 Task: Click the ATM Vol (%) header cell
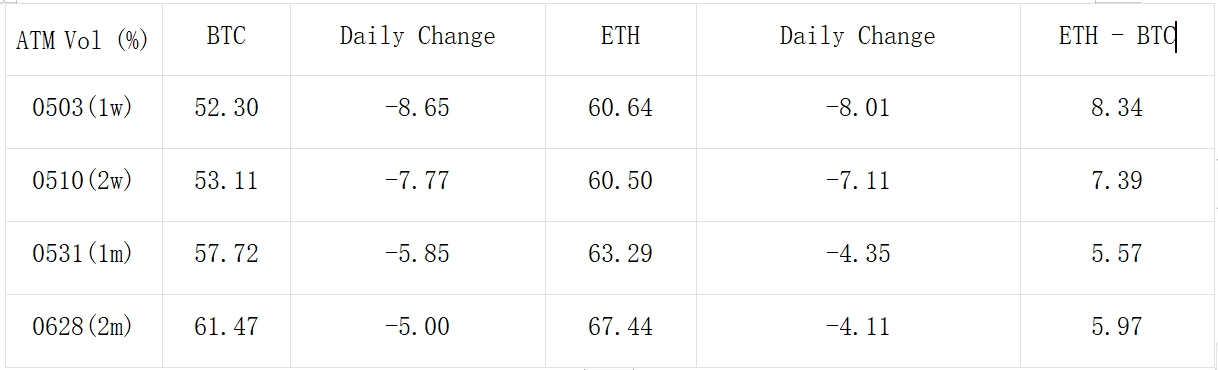(82, 38)
